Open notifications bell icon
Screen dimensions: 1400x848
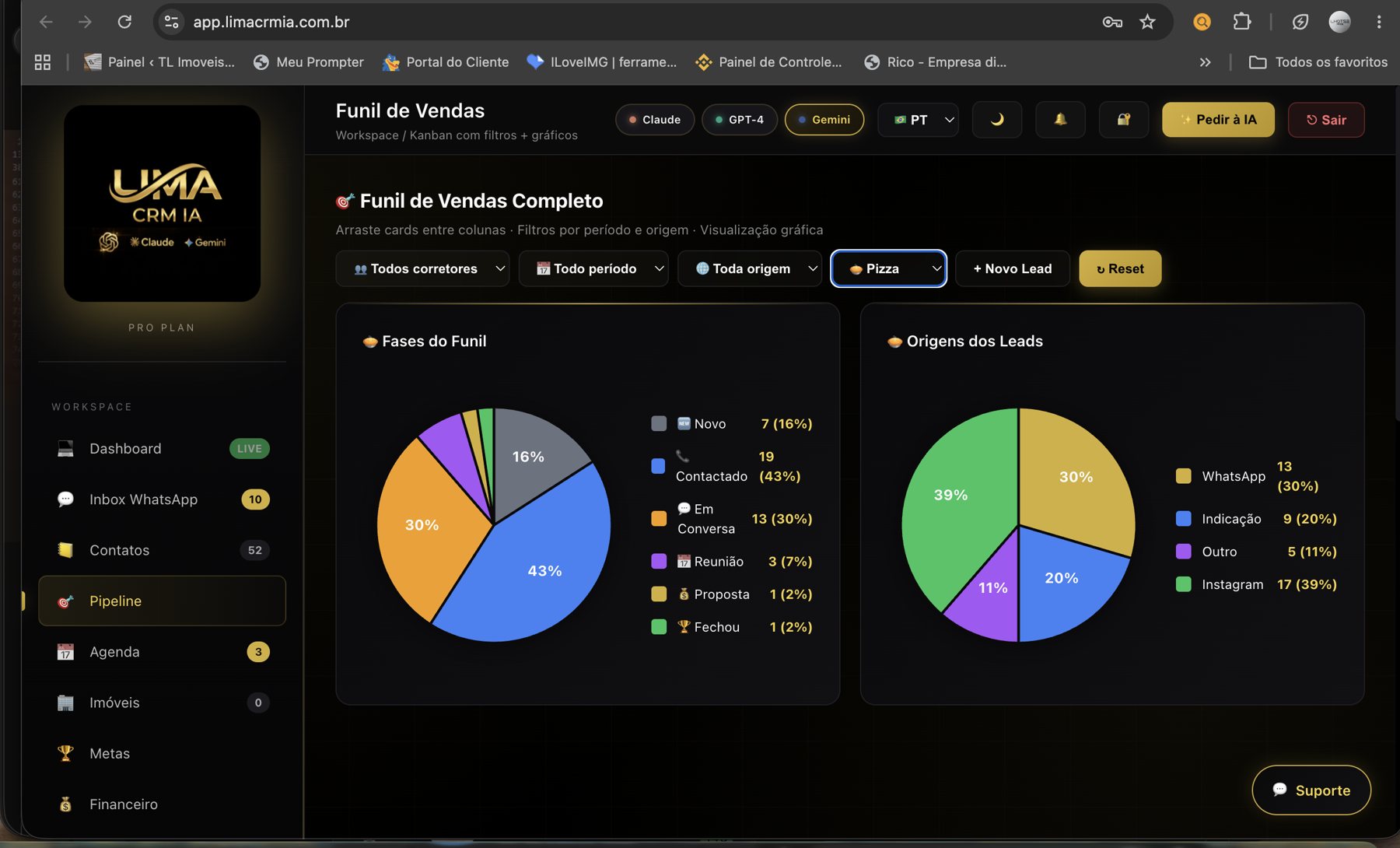click(x=1060, y=120)
